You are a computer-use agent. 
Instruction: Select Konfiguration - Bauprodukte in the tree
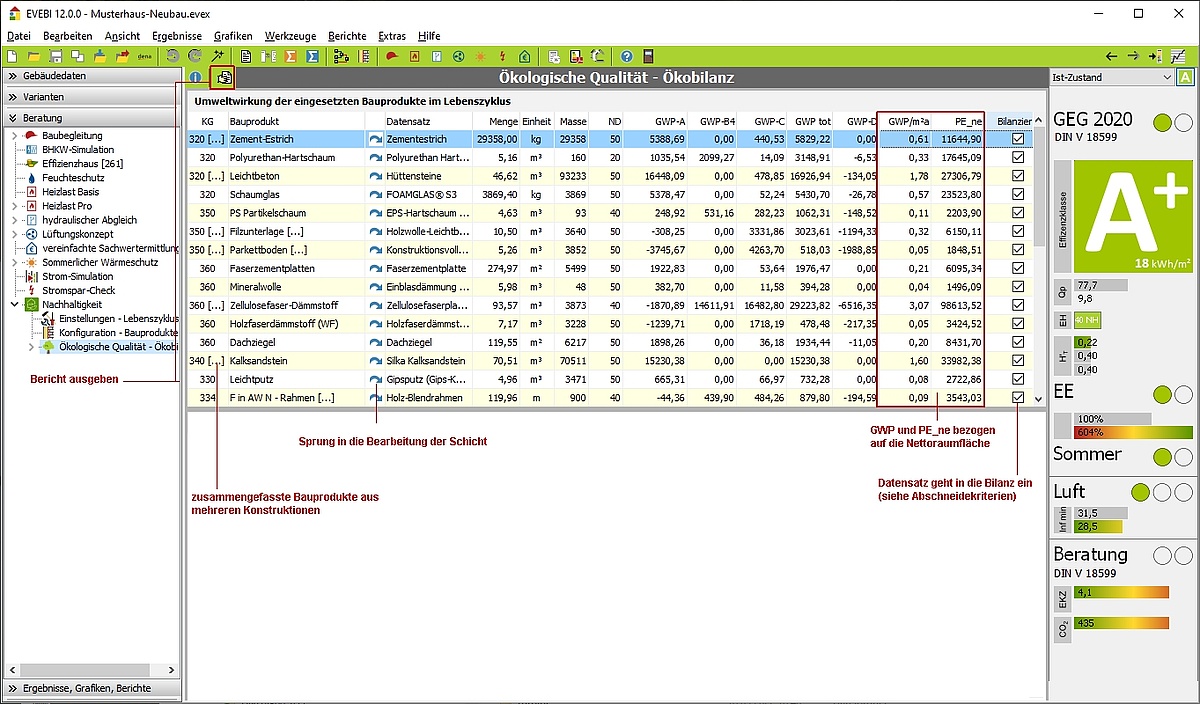(x=118, y=332)
